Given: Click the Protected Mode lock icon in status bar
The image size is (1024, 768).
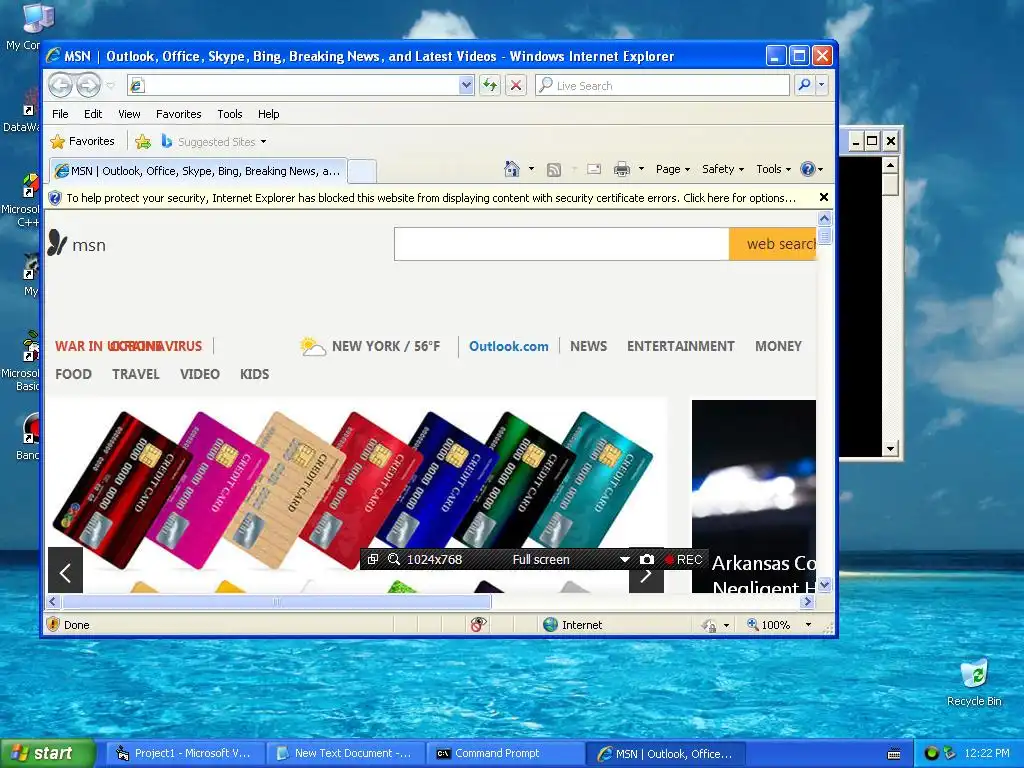Looking at the screenshot, I should click(709, 625).
